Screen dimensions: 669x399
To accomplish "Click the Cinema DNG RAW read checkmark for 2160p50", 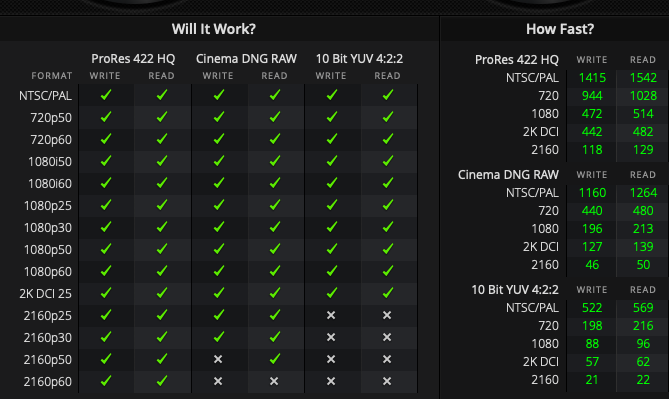I will tap(275, 359).
